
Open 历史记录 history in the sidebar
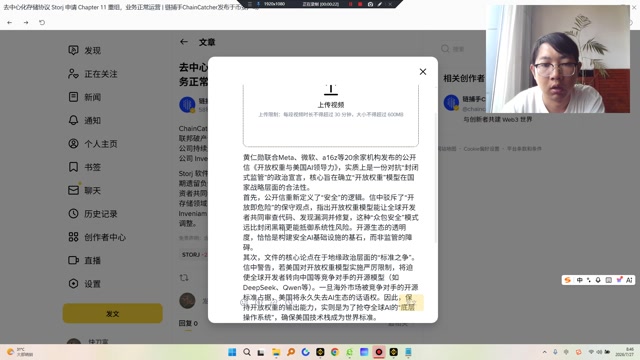92,213
